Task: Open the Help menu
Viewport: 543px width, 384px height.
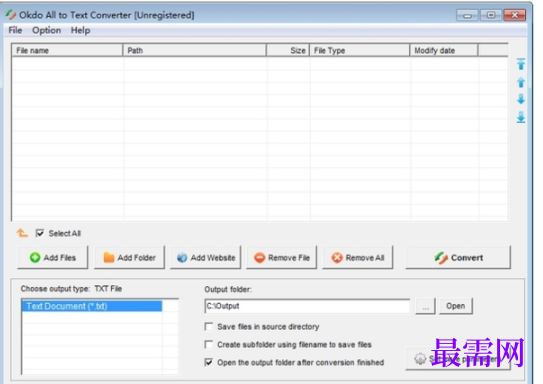Action: point(80,30)
